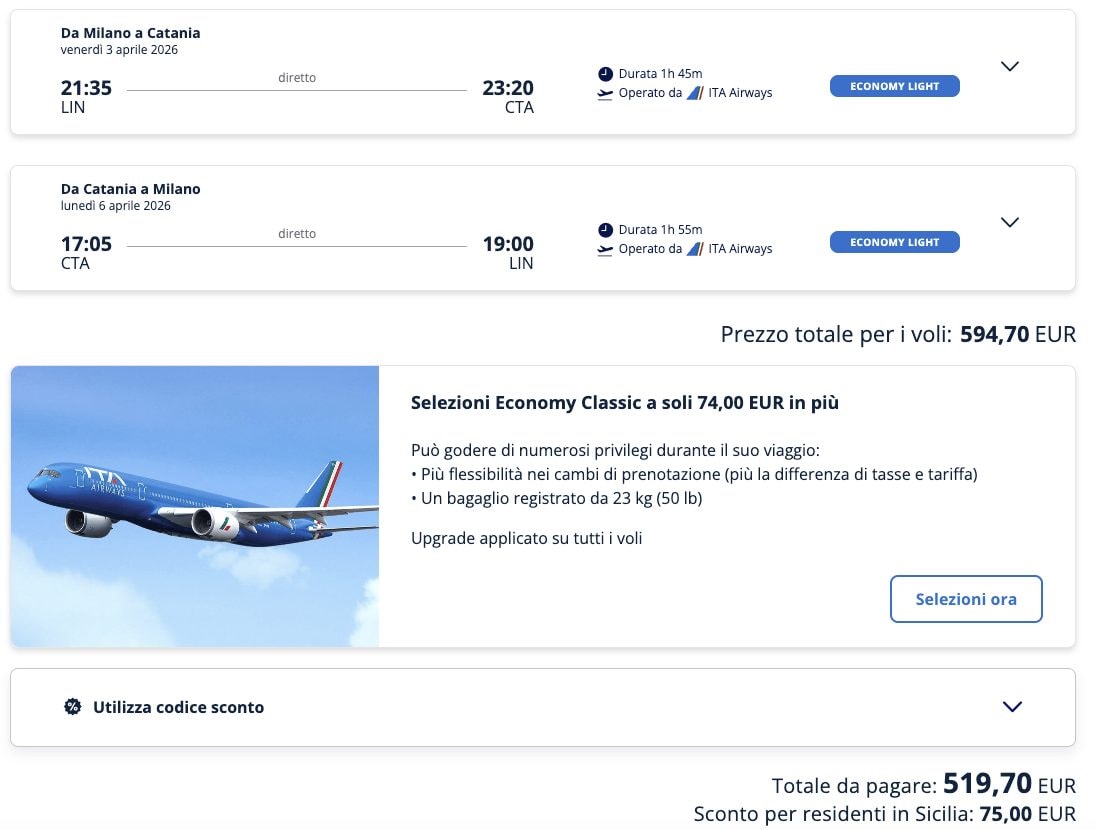Expand the Milano to Catania flight details
The height and width of the screenshot is (830, 1097).
pyautogui.click(x=1010, y=66)
